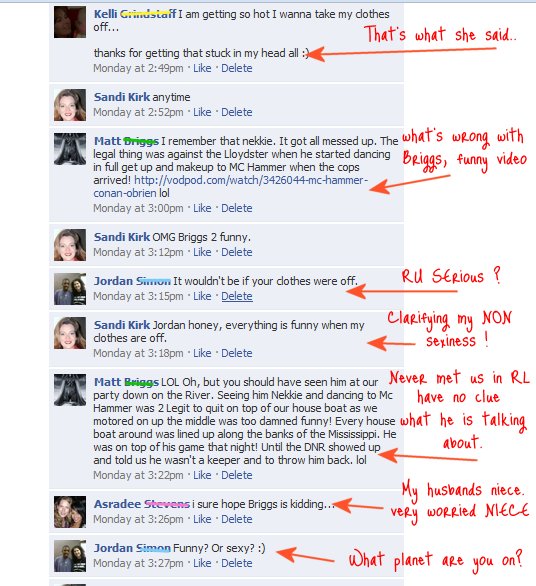Delete Jordan's 3:27pm comment
Screen dimensions: 536x586
(x=237, y=563)
